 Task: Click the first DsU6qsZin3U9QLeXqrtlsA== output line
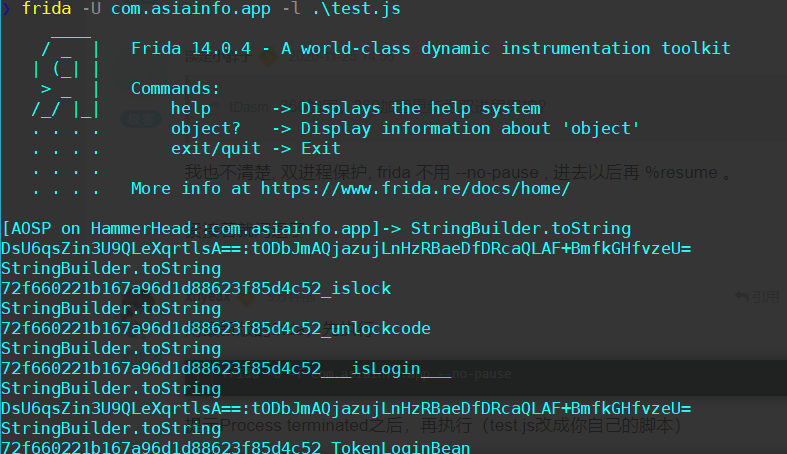pyautogui.click(x=346, y=248)
